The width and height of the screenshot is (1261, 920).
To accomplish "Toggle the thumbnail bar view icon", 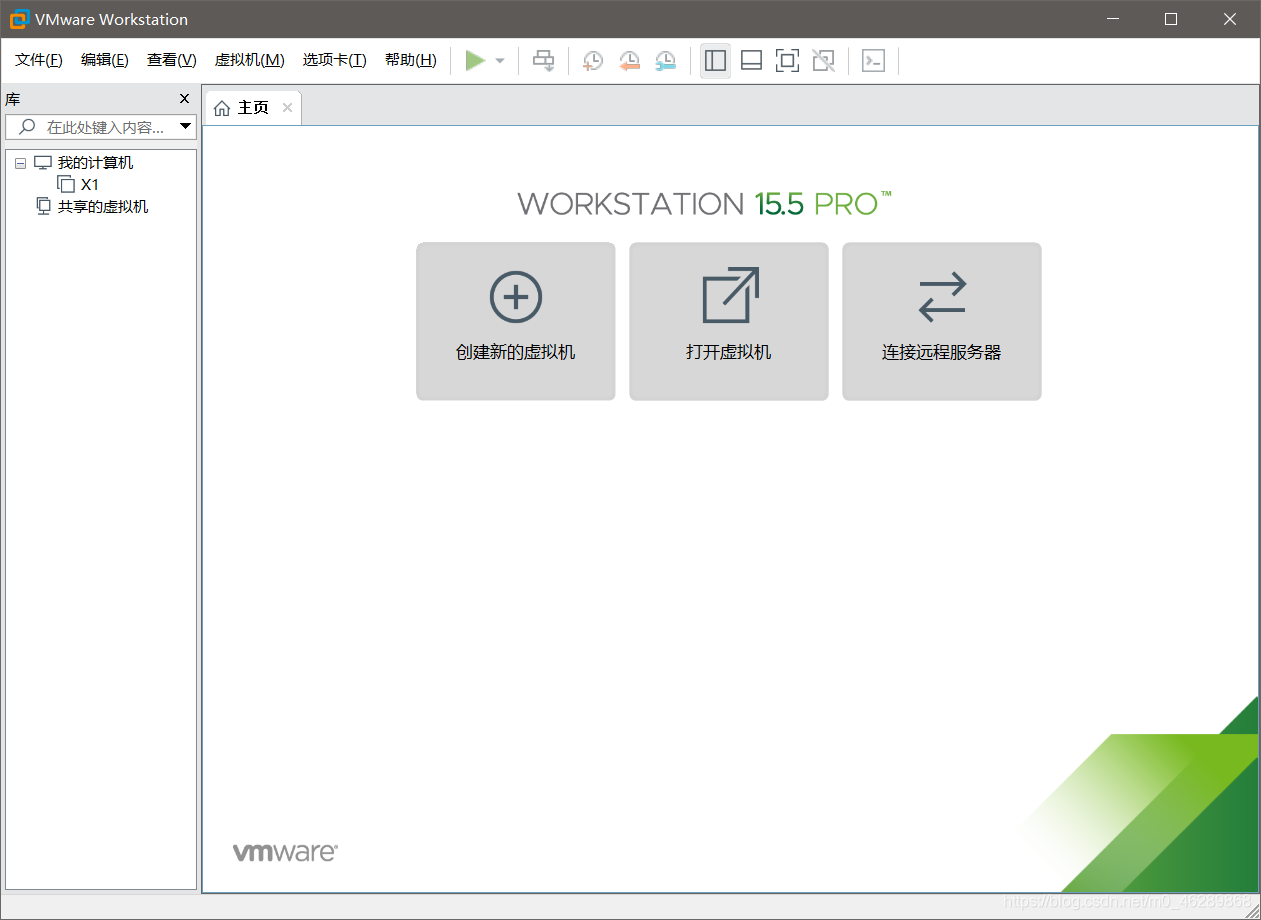I will point(751,61).
